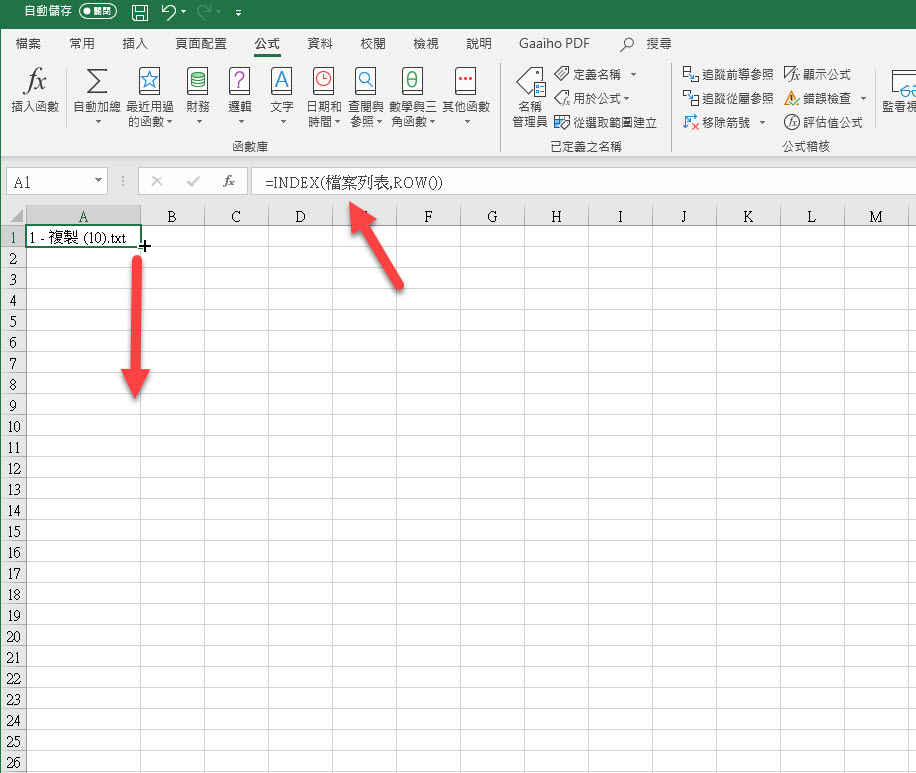The image size is (916, 773).
Task: Open the 文字 functions icon
Action: tap(282, 82)
